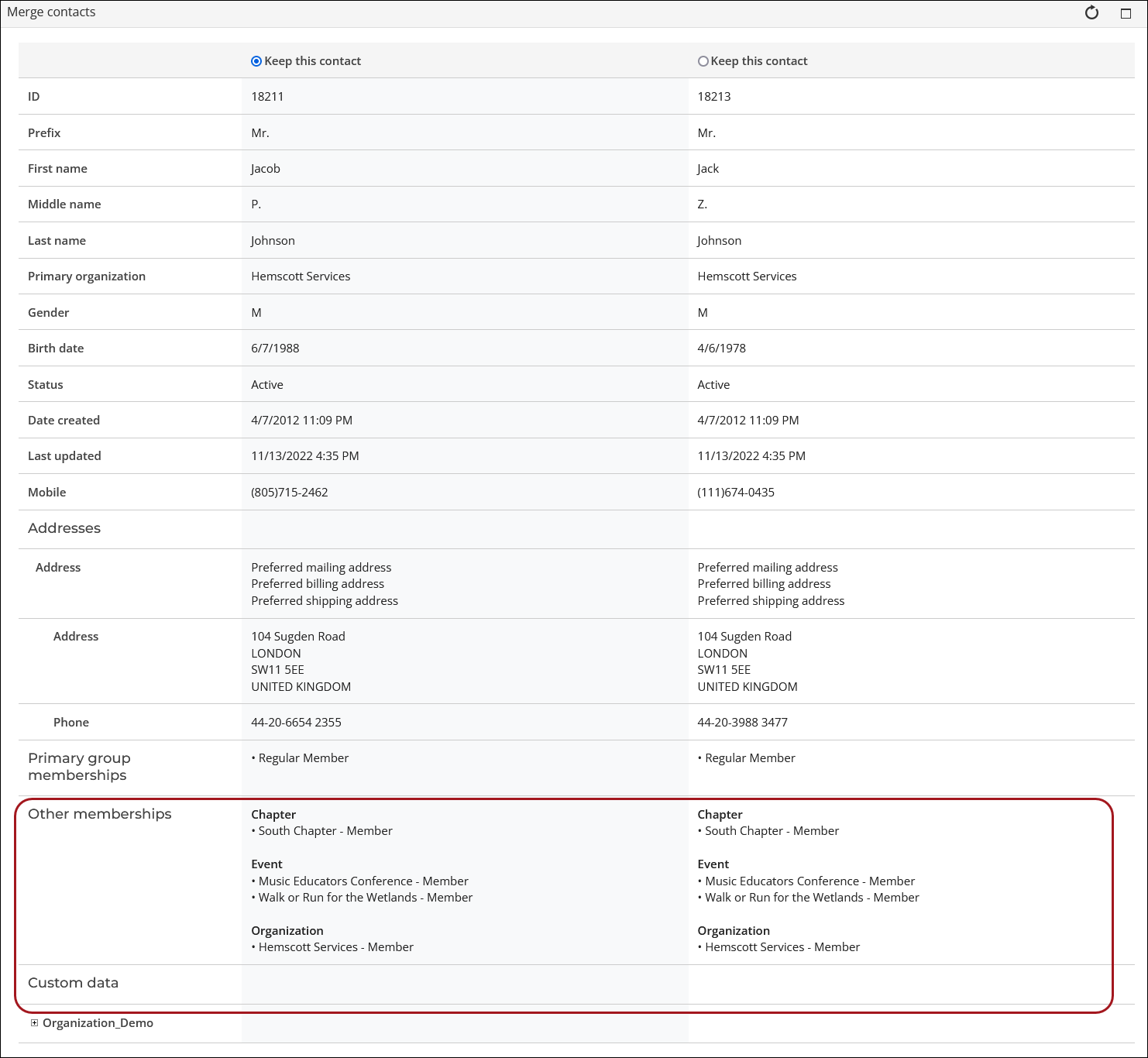
Task: Click the refresh icon in the title bar
Action: (1091, 12)
